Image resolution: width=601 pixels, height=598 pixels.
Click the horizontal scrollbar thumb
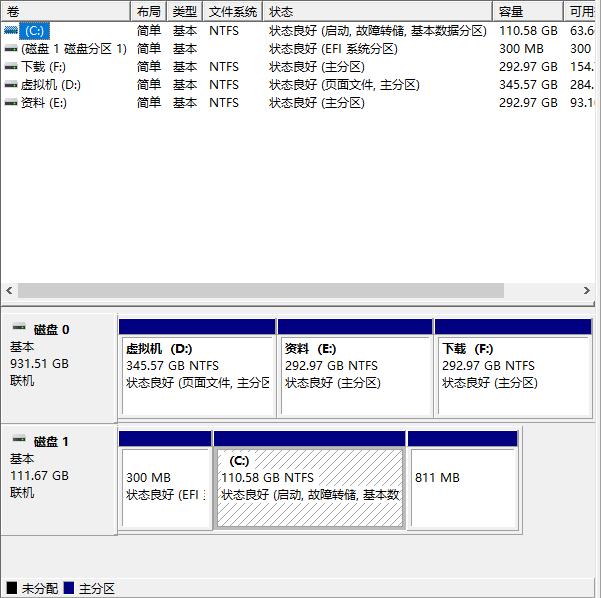point(261,291)
